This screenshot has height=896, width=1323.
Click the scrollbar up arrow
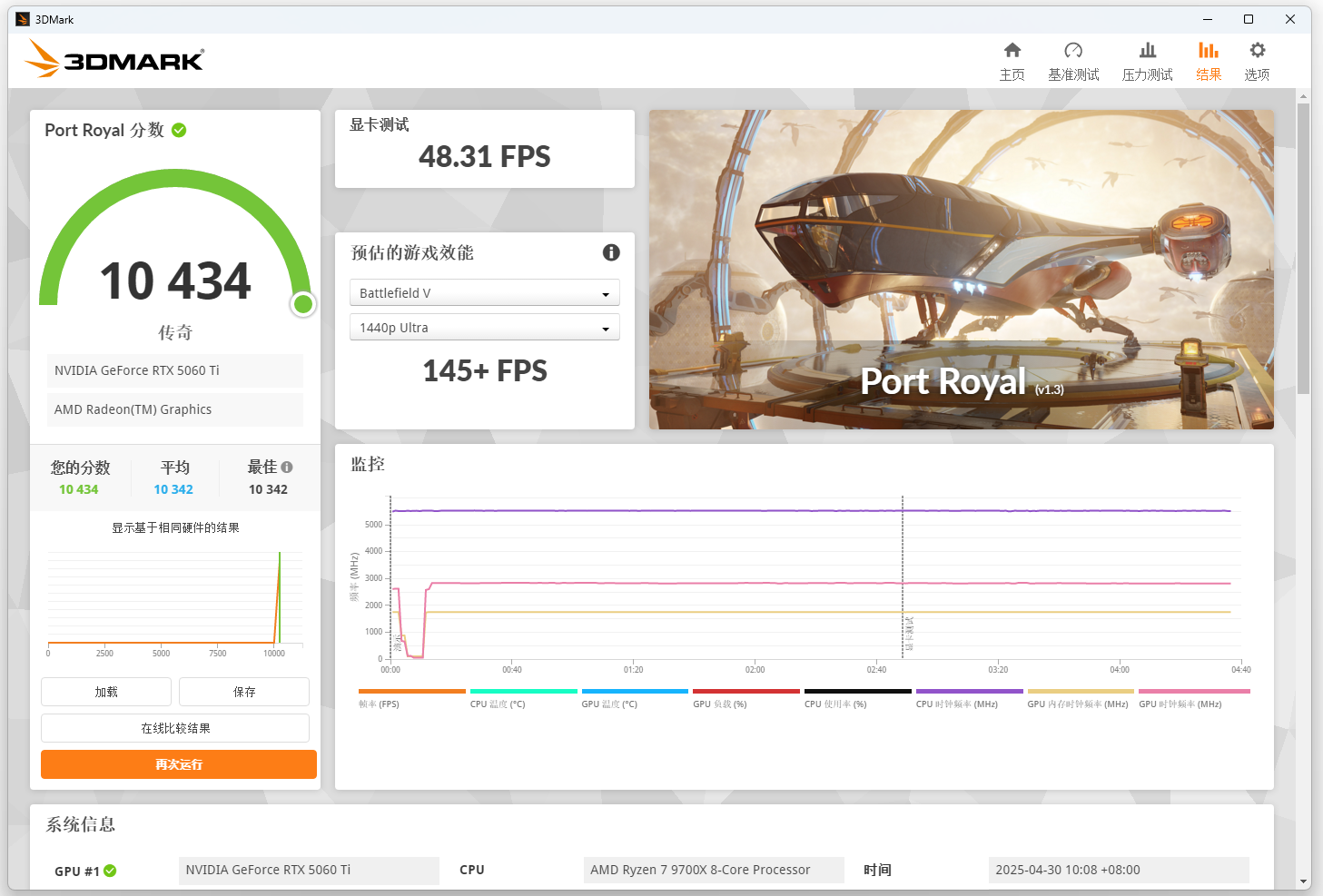pyautogui.click(x=1304, y=95)
